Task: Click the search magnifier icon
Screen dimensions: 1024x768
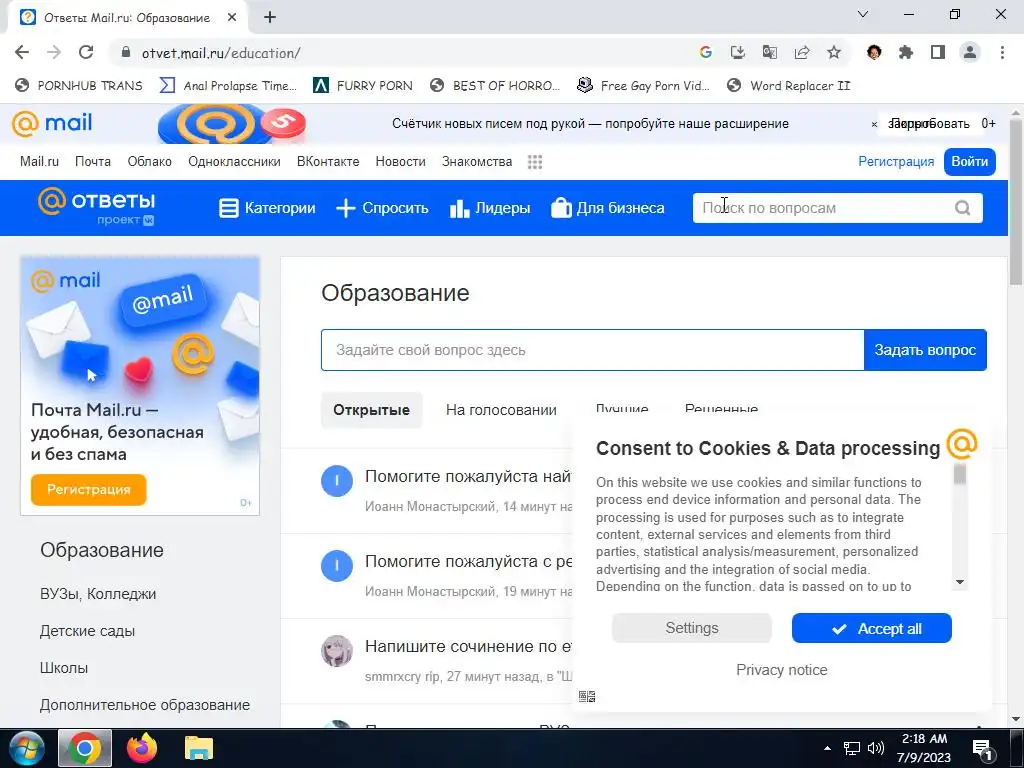Action: click(963, 208)
